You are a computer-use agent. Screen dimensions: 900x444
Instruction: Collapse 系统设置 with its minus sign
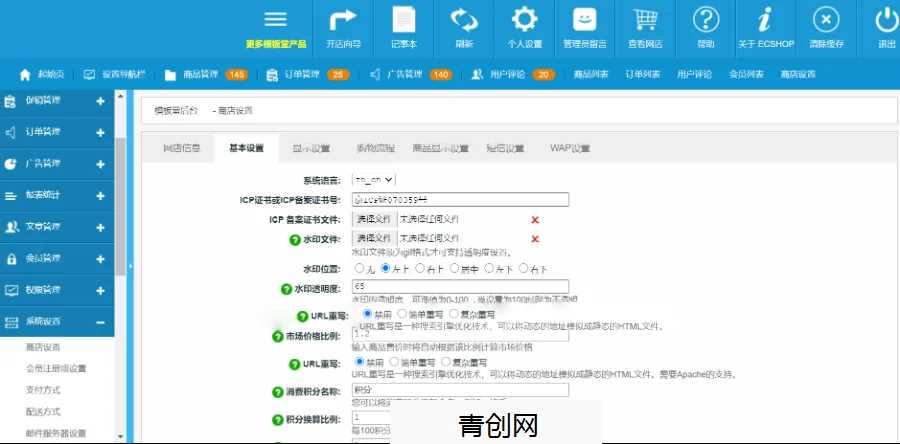(x=100, y=323)
